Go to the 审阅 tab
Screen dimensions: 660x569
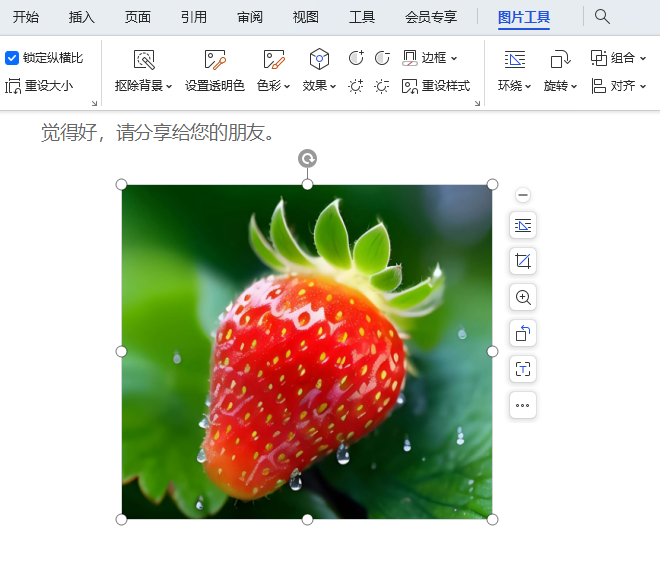coord(250,17)
